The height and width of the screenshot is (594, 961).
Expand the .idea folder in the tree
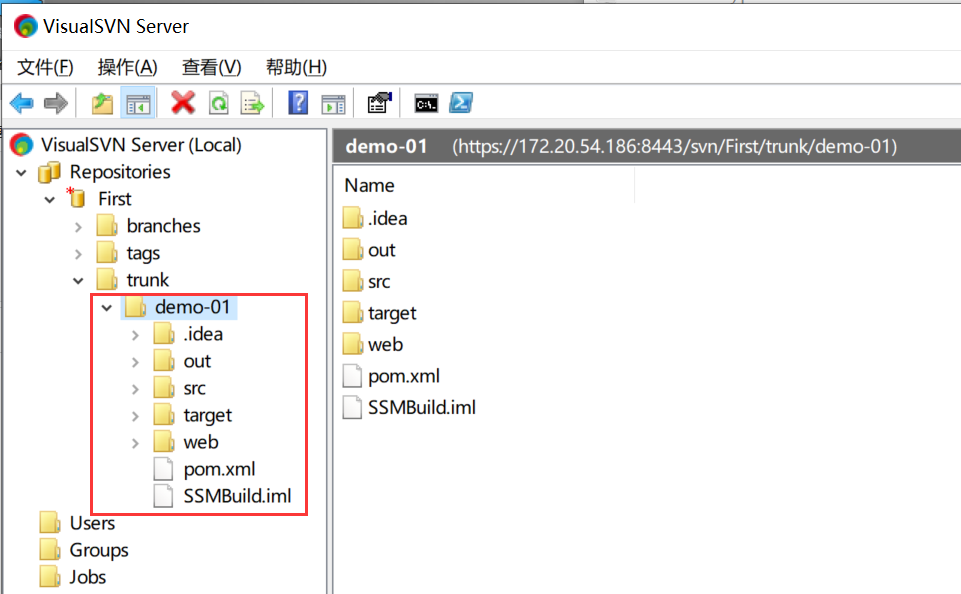(135, 335)
